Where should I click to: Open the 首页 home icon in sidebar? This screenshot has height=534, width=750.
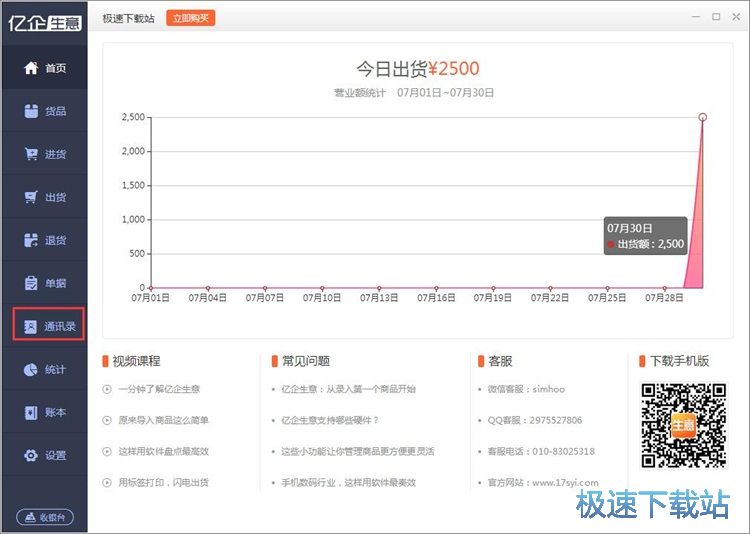[x=31, y=68]
